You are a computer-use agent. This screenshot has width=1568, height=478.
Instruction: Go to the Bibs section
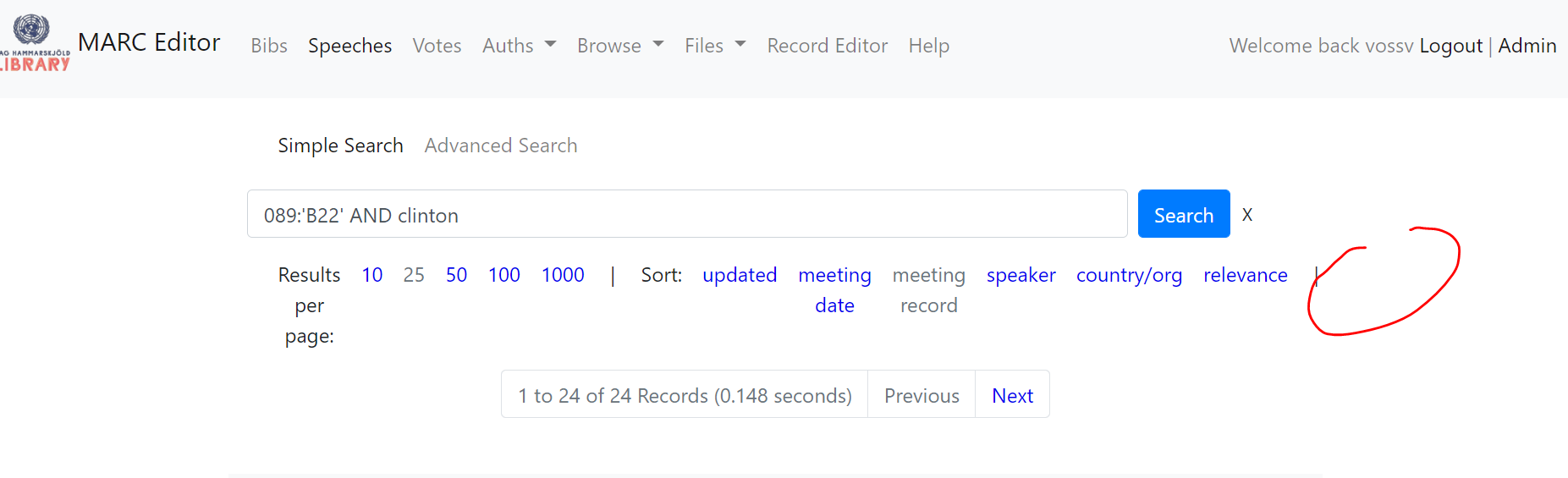(269, 46)
